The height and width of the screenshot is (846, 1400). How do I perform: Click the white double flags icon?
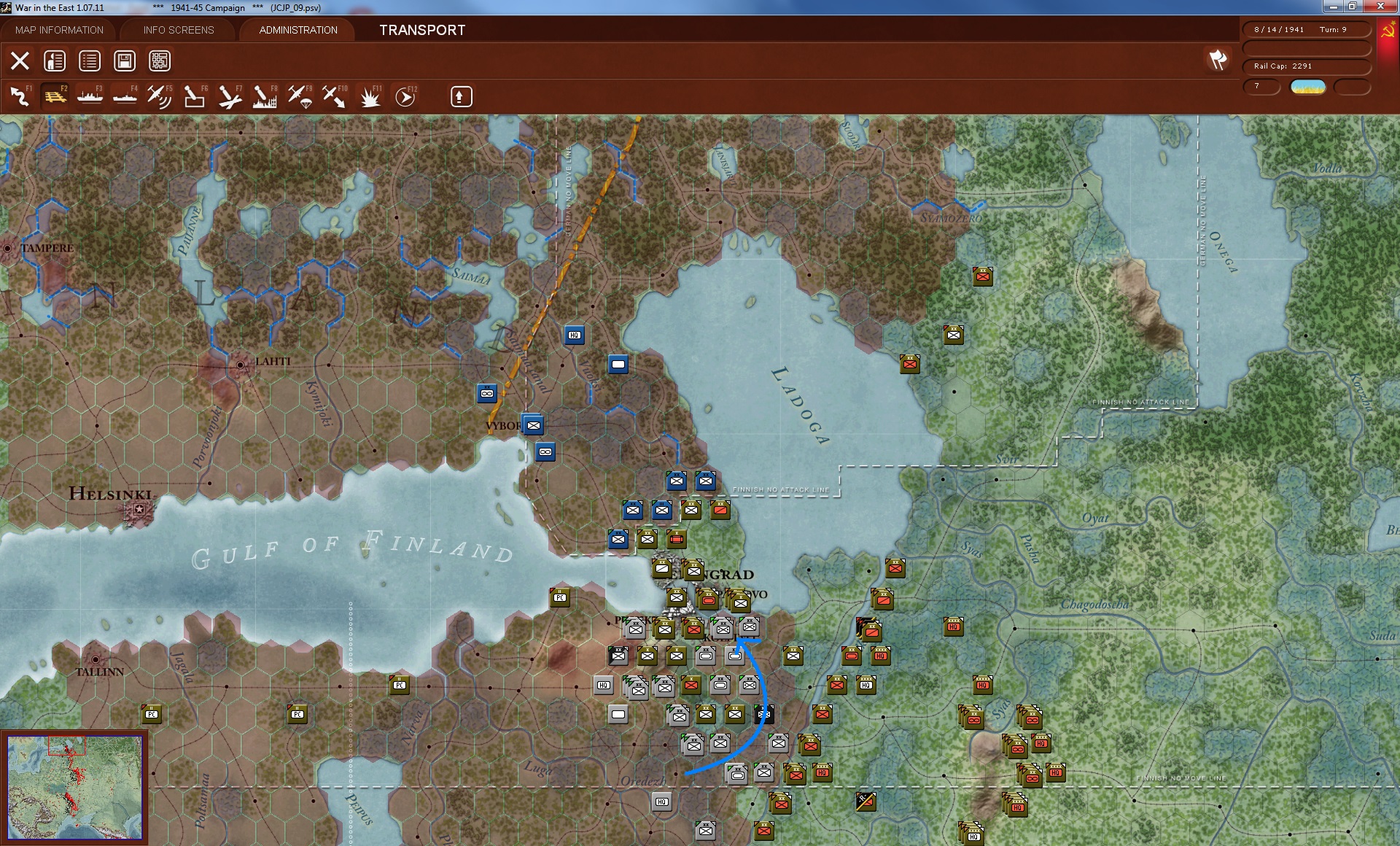1218,60
